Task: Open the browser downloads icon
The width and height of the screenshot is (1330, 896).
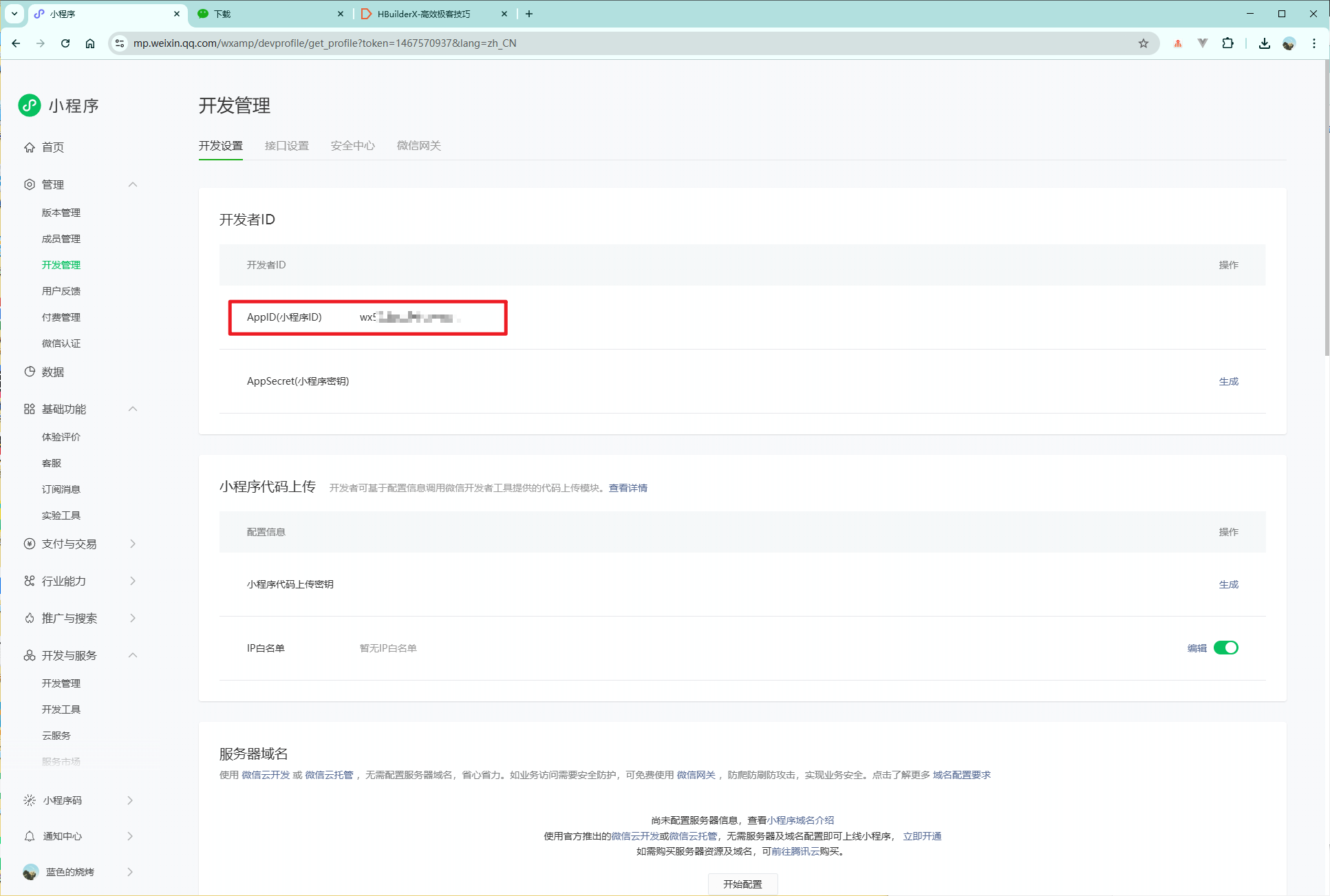Action: coord(1265,43)
